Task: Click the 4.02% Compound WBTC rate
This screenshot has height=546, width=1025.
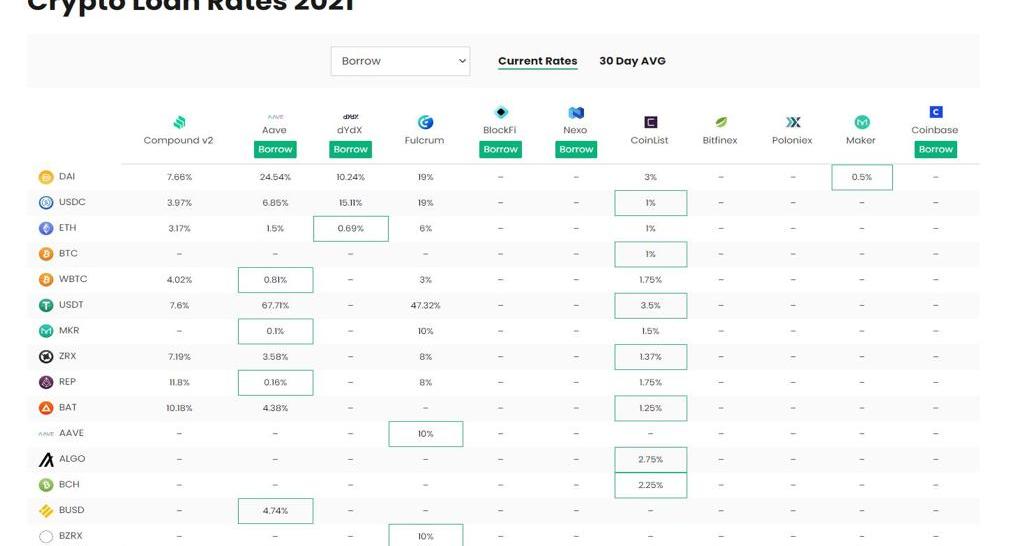Action: click(x=179, y=280)
